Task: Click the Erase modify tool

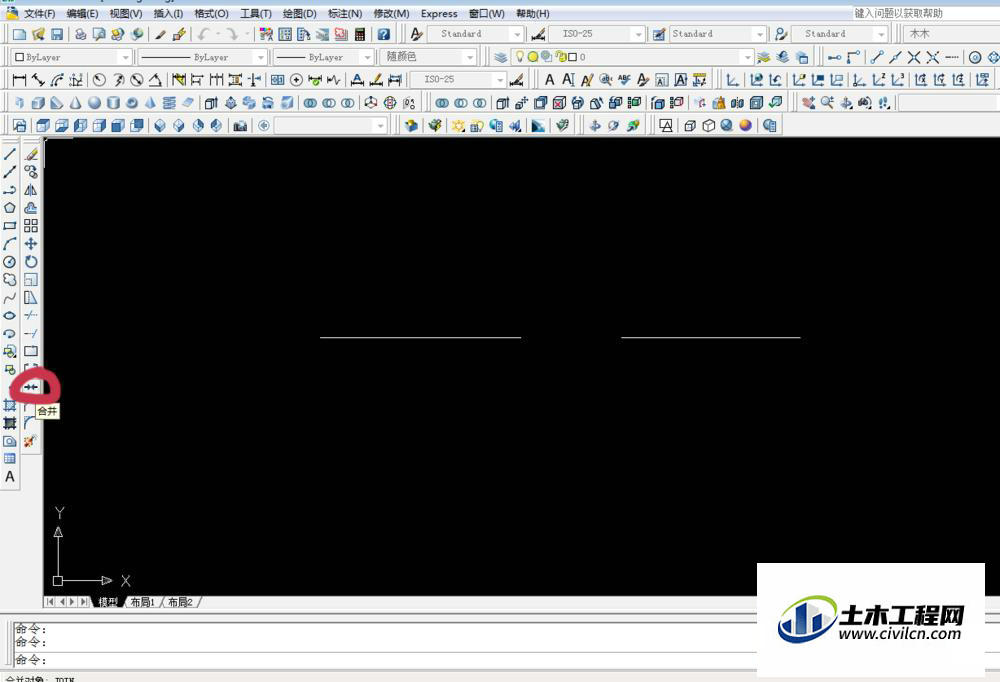Action: pyautogui.click(x=31, y=154)
